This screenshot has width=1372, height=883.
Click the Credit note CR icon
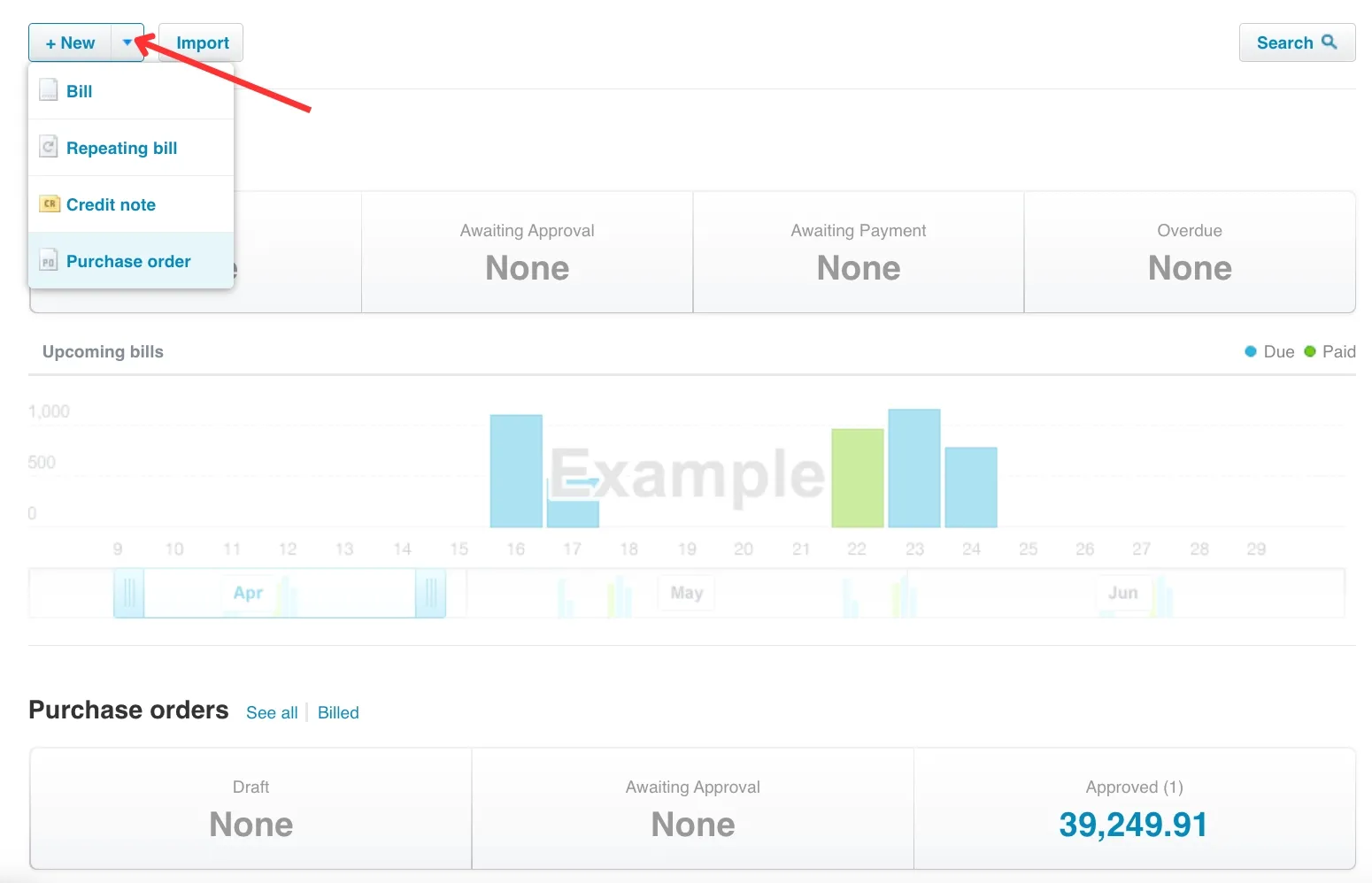[x=50, y=203]
